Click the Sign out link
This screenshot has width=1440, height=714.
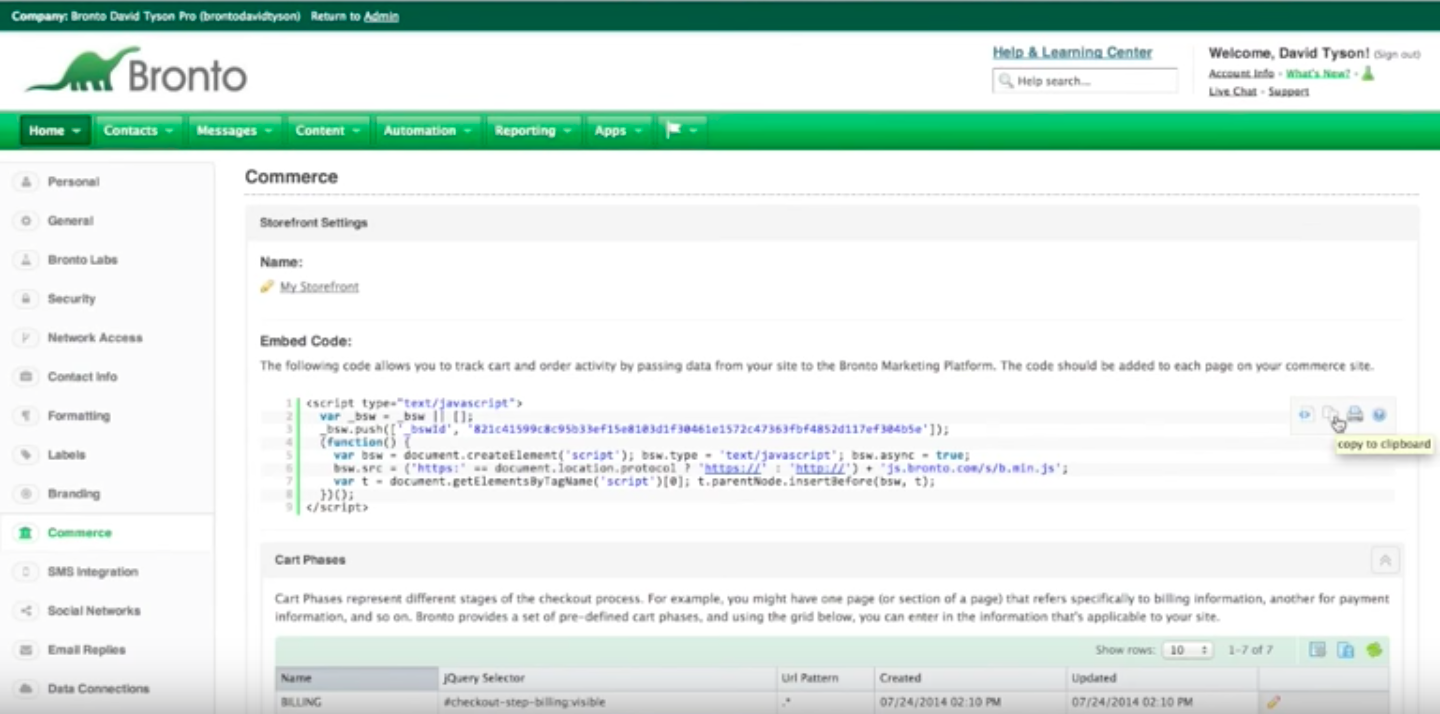[x=1396, y=54]
